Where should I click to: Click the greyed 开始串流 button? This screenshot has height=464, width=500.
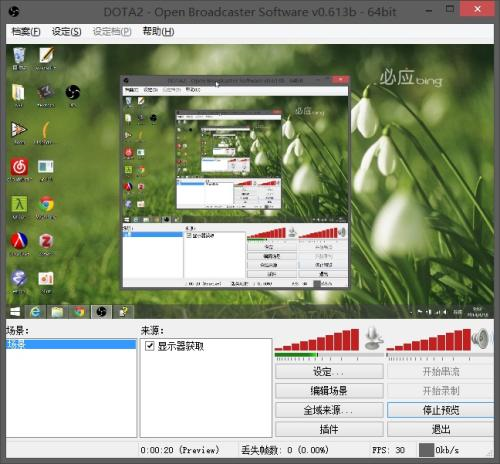[x=441, y=371]
